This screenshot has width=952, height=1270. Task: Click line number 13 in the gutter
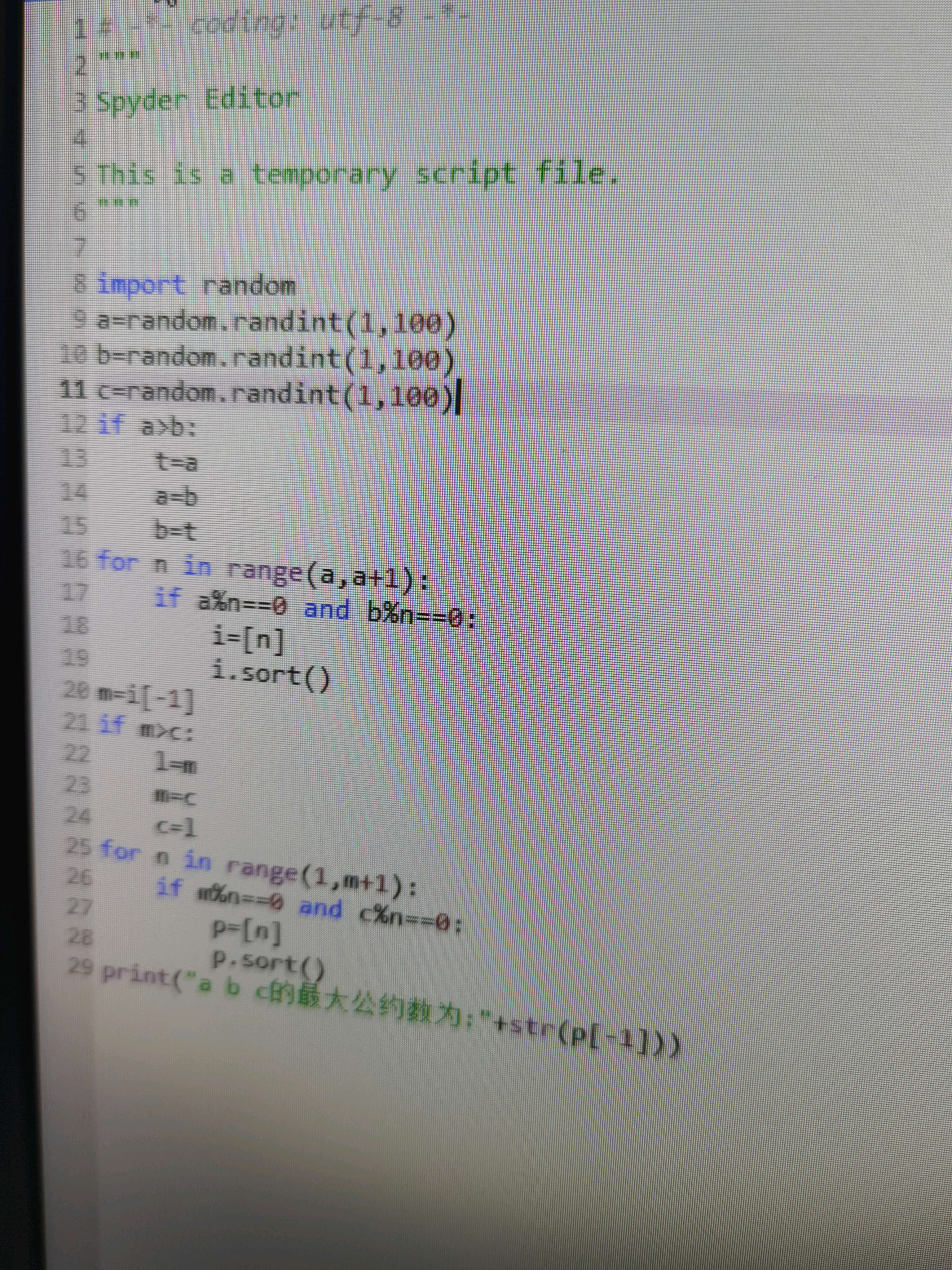click(x=73, y=459)
